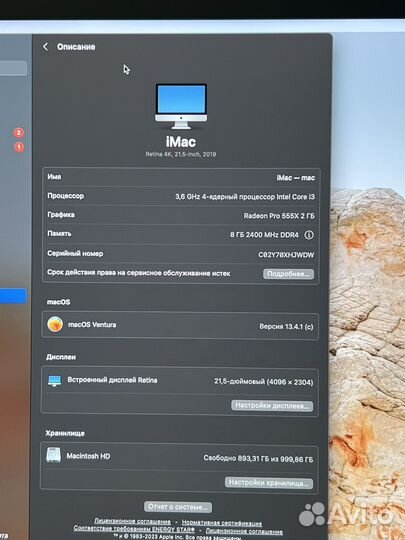Click Встроенный дисплей Retina label
This screenshot has height=540, width=405.
[112, 380]
